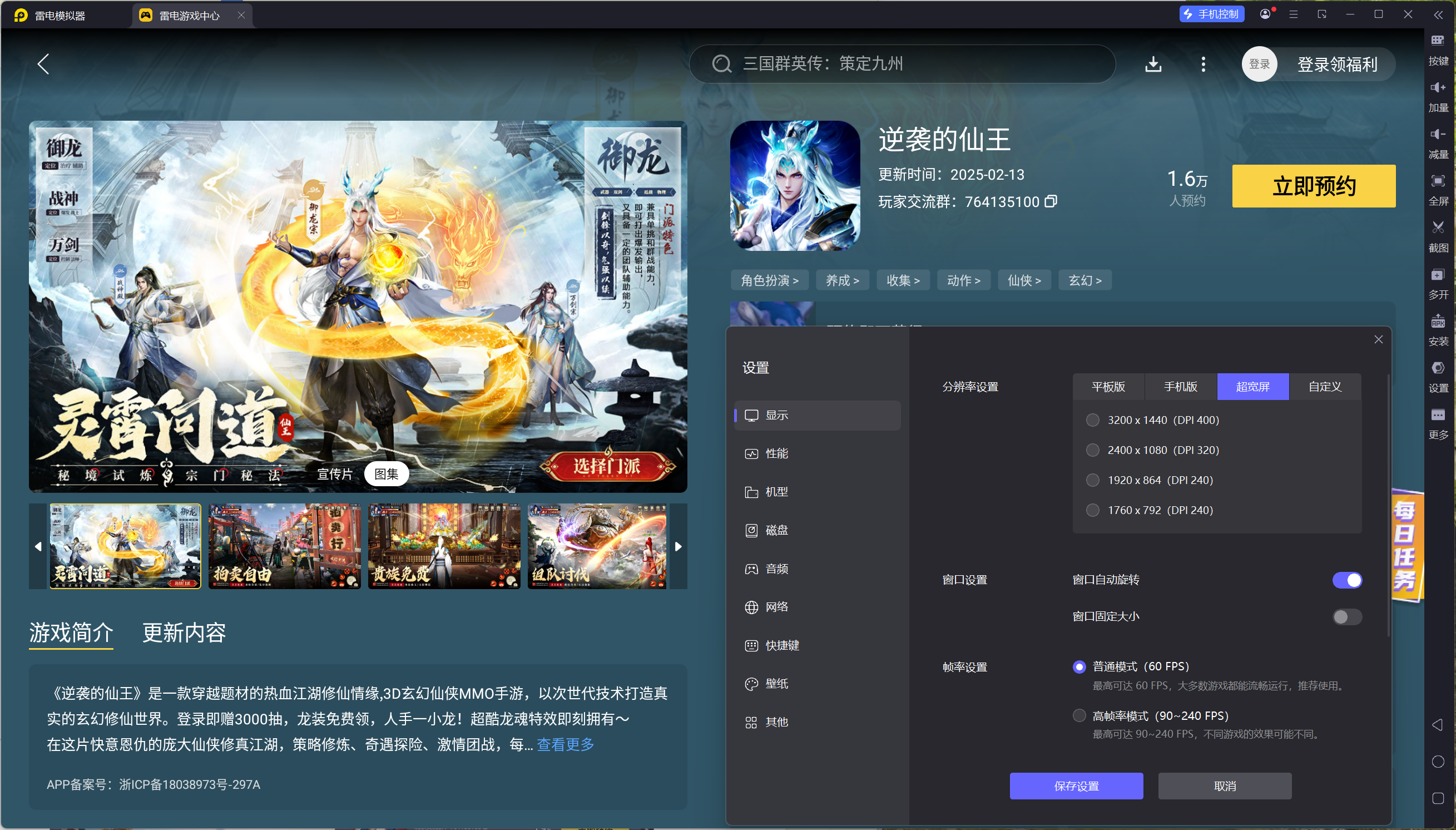Open the 性能 settings section
The image size is (1456, 830).
(x=776, y=454)
